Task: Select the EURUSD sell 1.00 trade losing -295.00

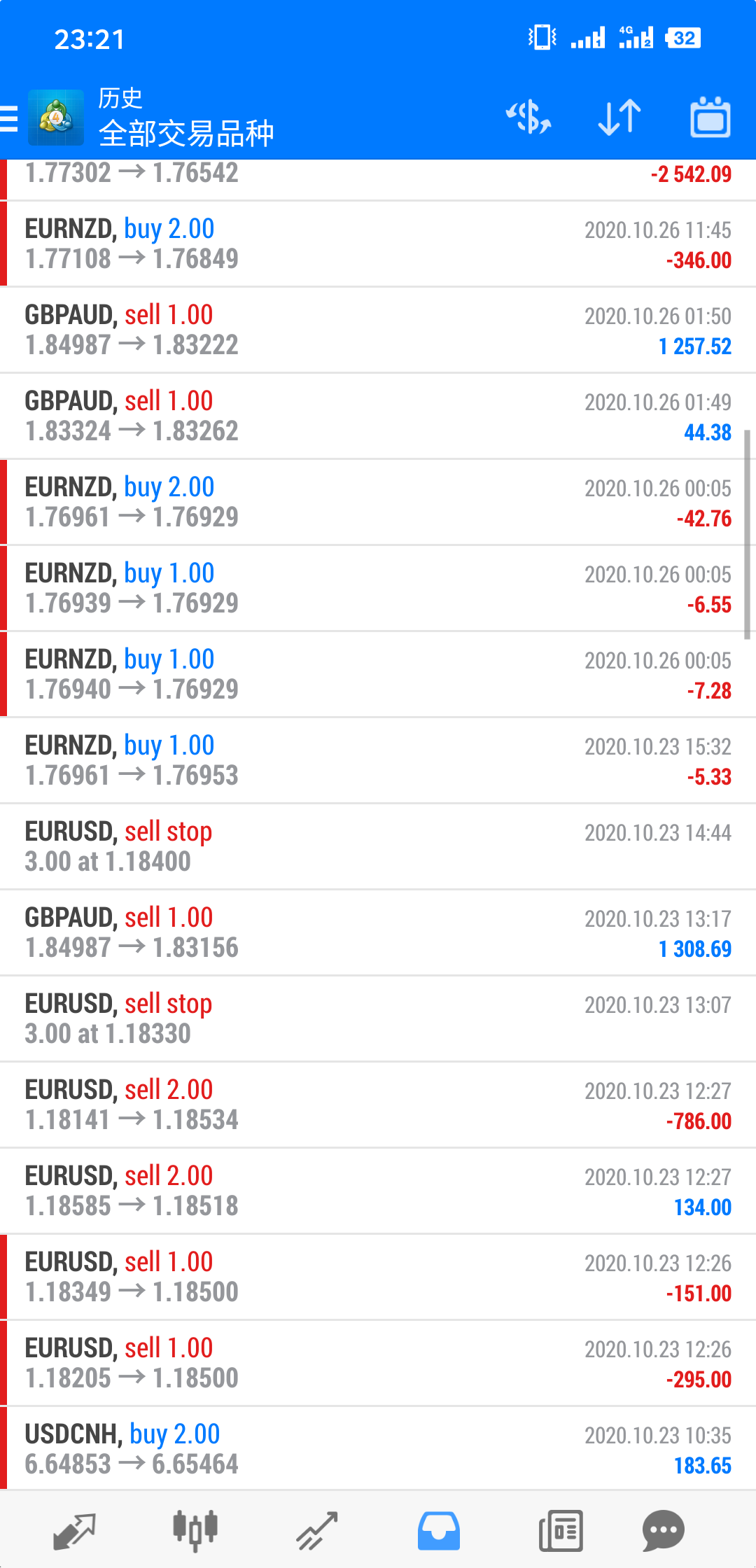Action: coord(378,1363)
